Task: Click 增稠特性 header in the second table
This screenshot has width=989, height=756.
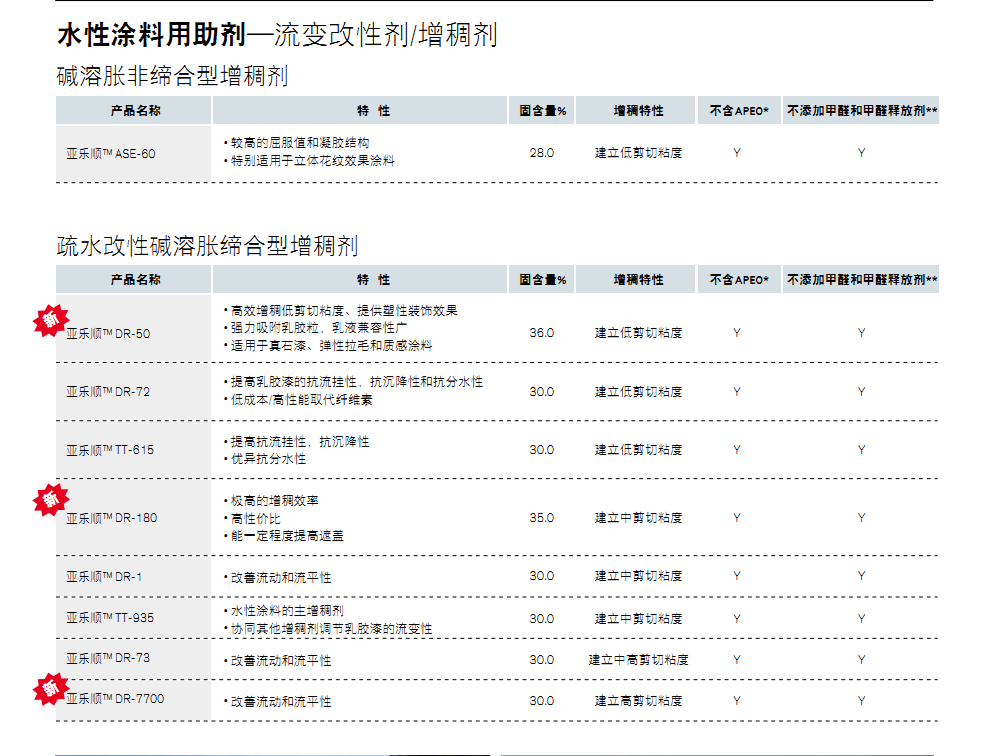Action: 638,280
